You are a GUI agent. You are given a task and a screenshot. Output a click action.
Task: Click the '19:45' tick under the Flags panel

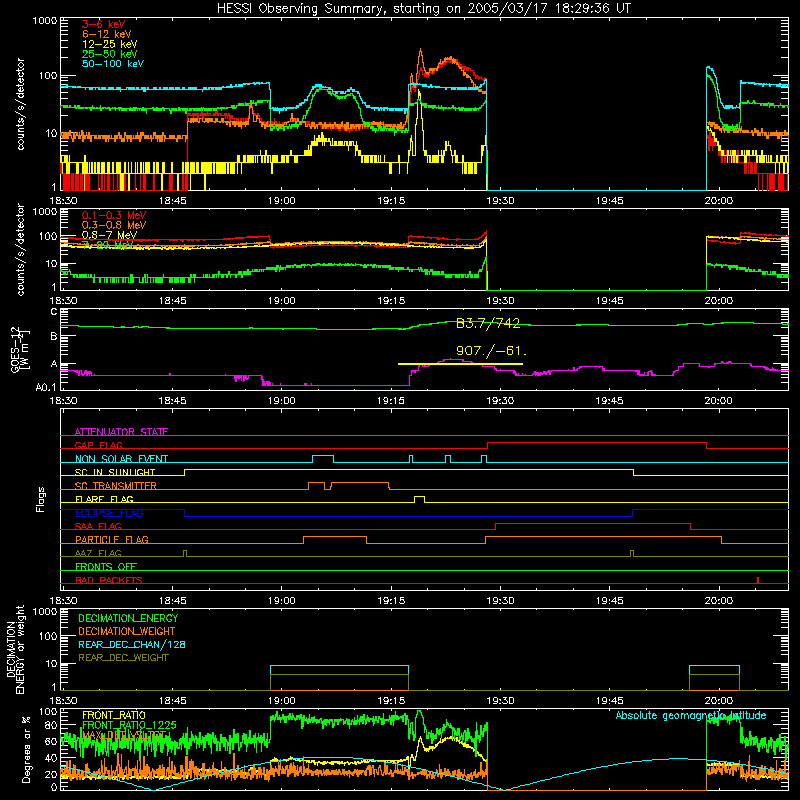[x=609, y=601]
